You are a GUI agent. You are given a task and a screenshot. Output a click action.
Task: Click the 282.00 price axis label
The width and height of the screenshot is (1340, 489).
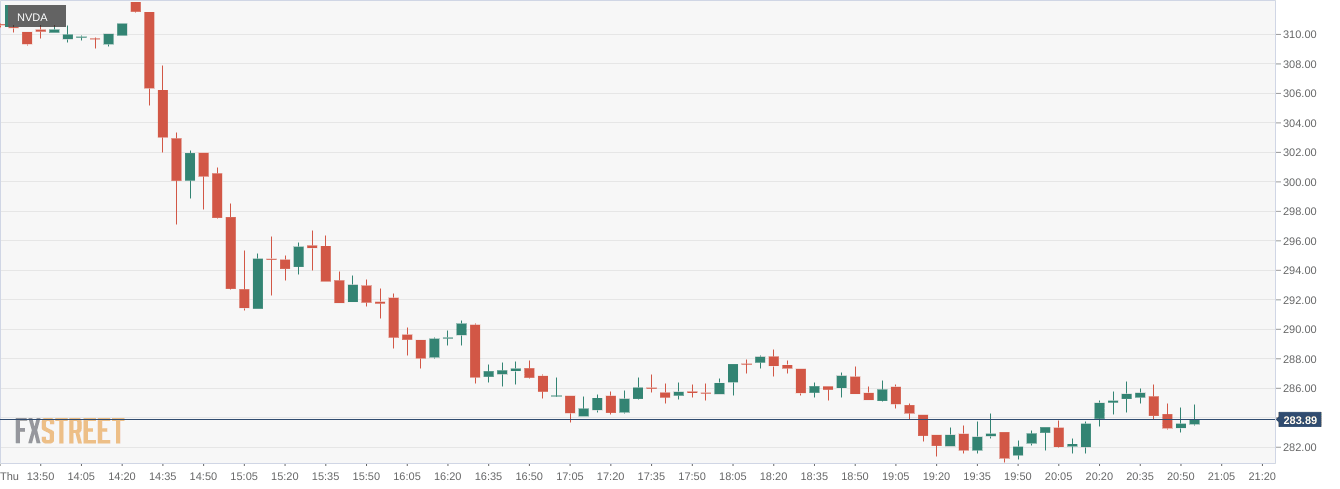point(1300,447)
